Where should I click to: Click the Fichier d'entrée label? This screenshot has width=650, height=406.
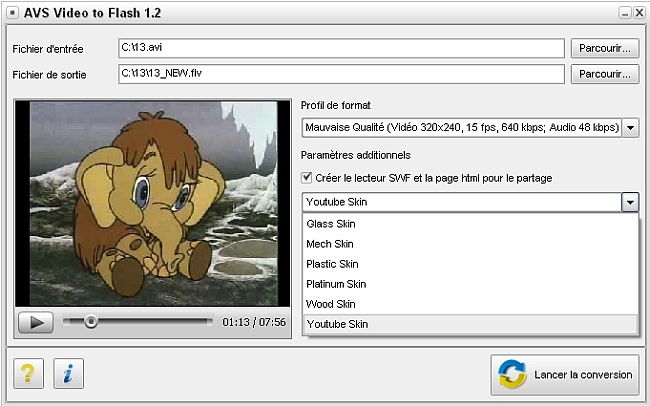point(48,49)
